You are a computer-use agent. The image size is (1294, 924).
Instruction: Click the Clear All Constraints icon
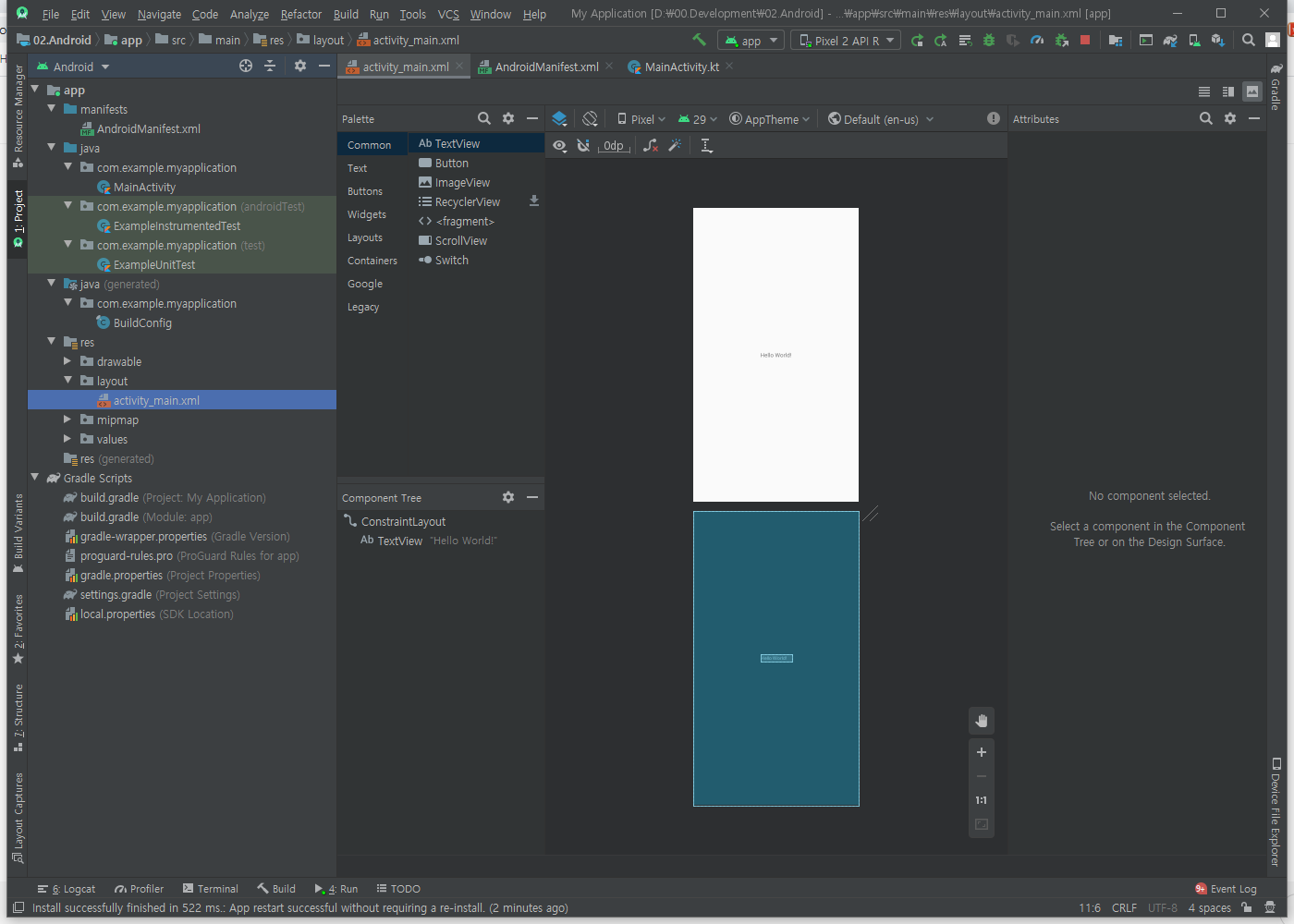coord(651,145)
